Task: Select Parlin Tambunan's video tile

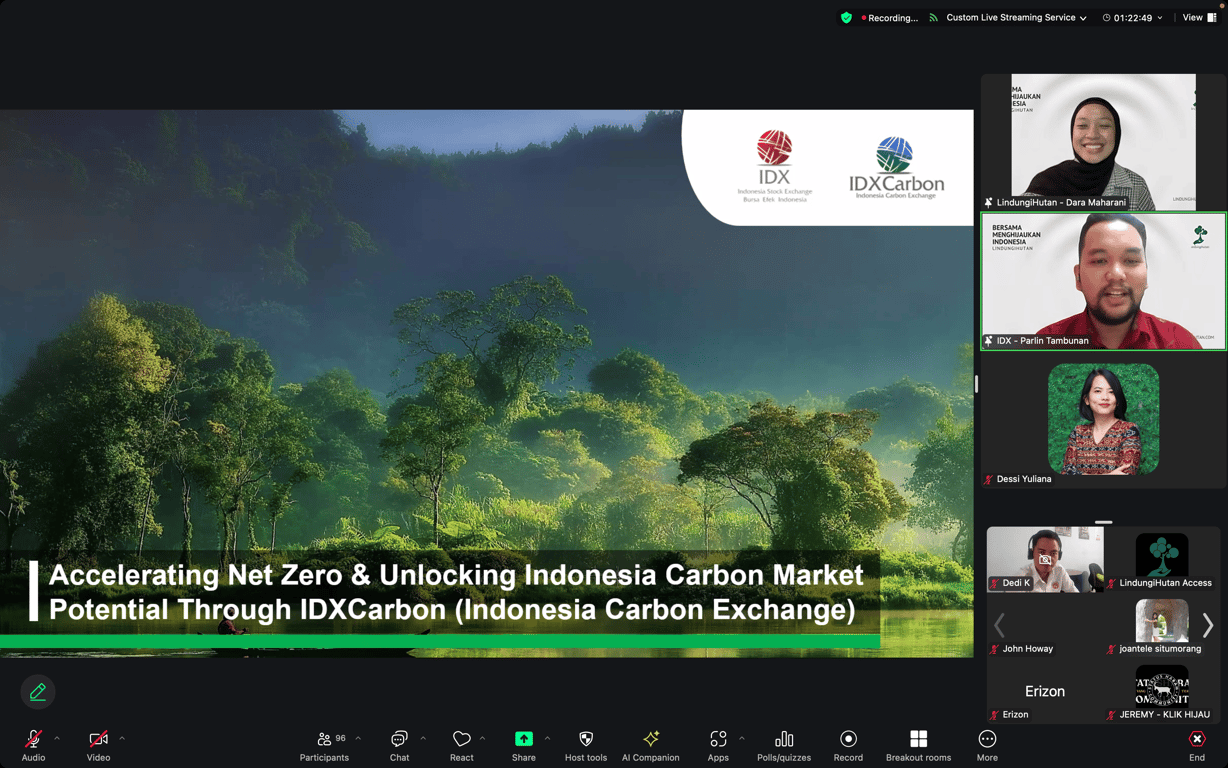Action: pyautogui.click(x=1103, y=281)
